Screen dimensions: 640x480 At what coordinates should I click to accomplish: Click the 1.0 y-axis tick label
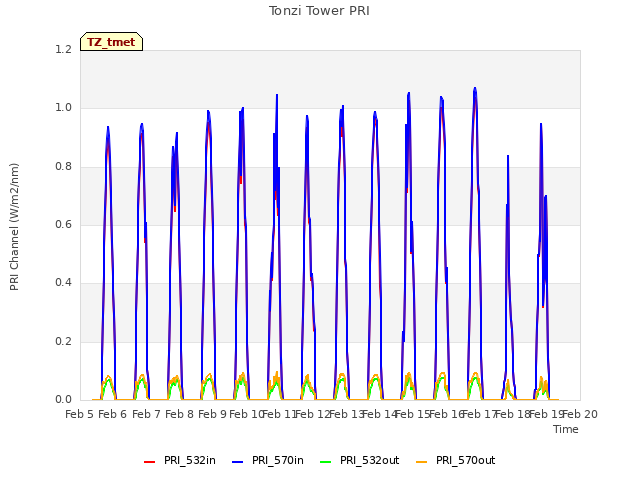point(63,108)
